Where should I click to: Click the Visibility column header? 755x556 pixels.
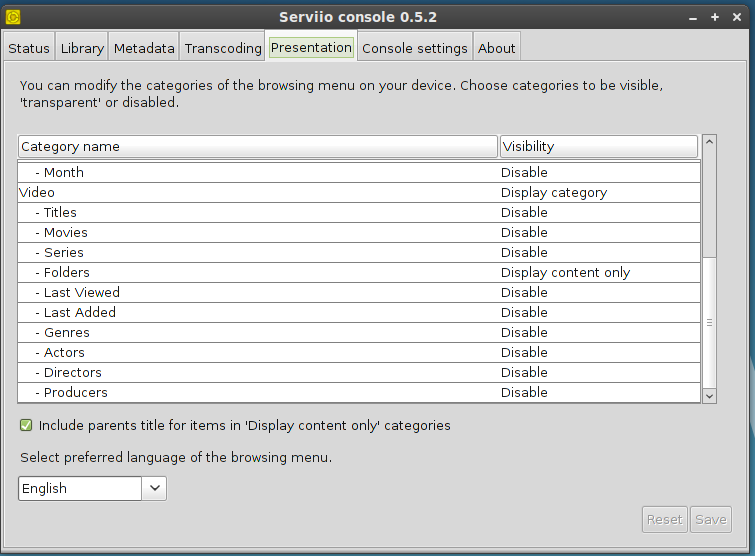tap(598, 146)
